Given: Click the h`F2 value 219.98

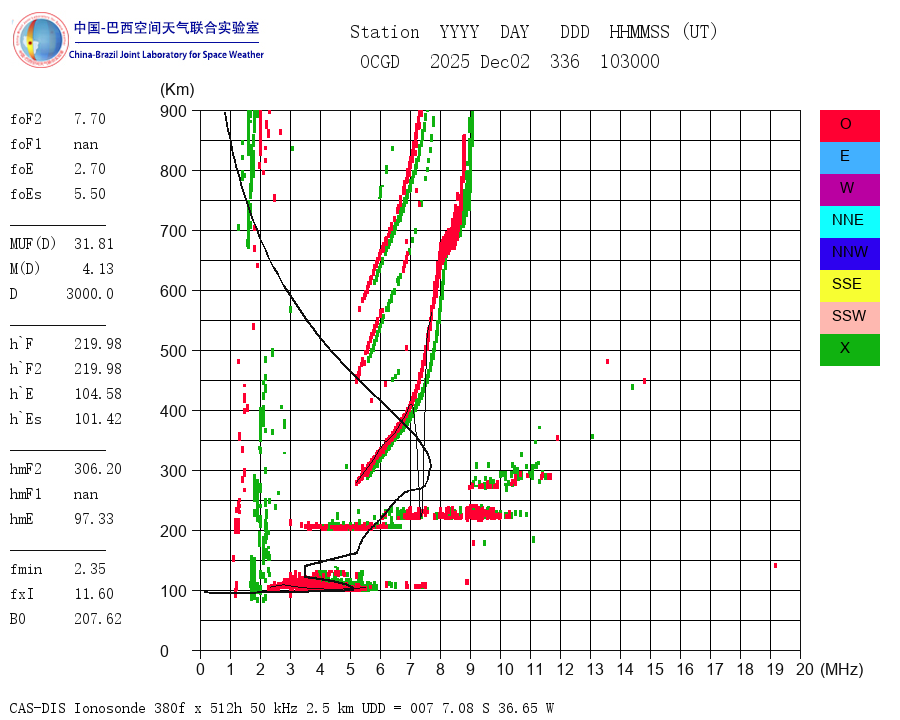Looking at the screenshot, I should (x=98, y=369).
